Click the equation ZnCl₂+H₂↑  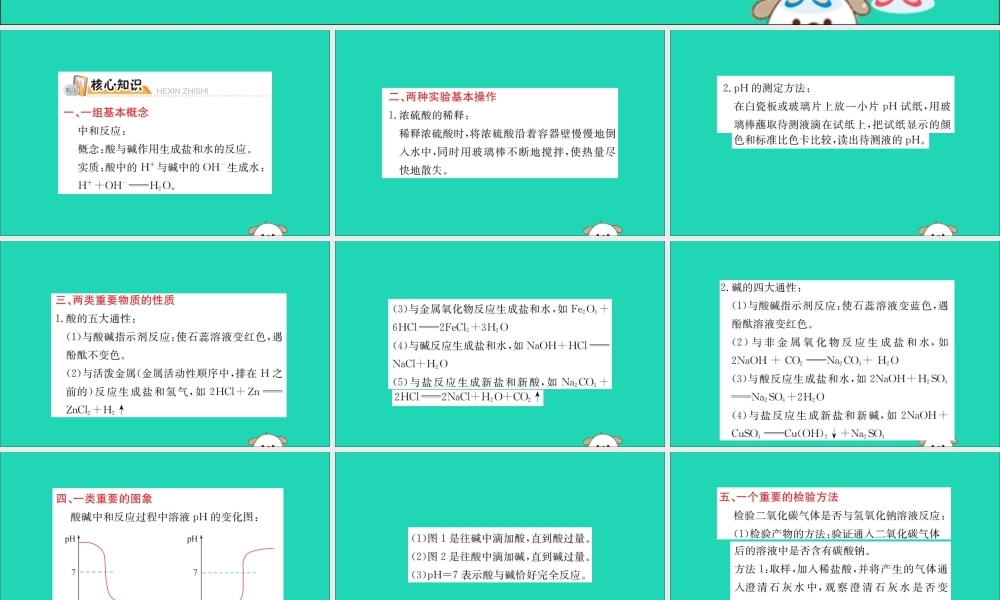95,410
